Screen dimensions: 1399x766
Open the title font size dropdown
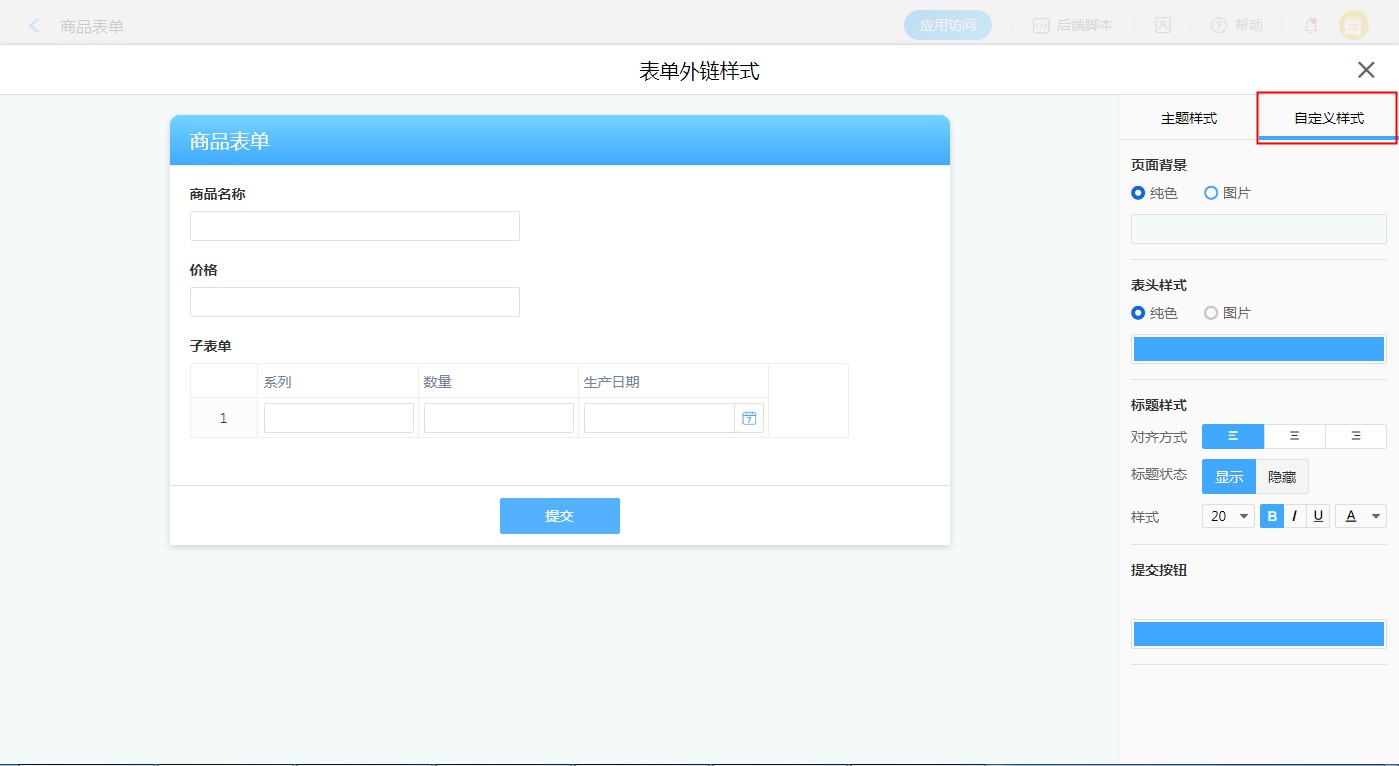click(x=1228, y=516)
